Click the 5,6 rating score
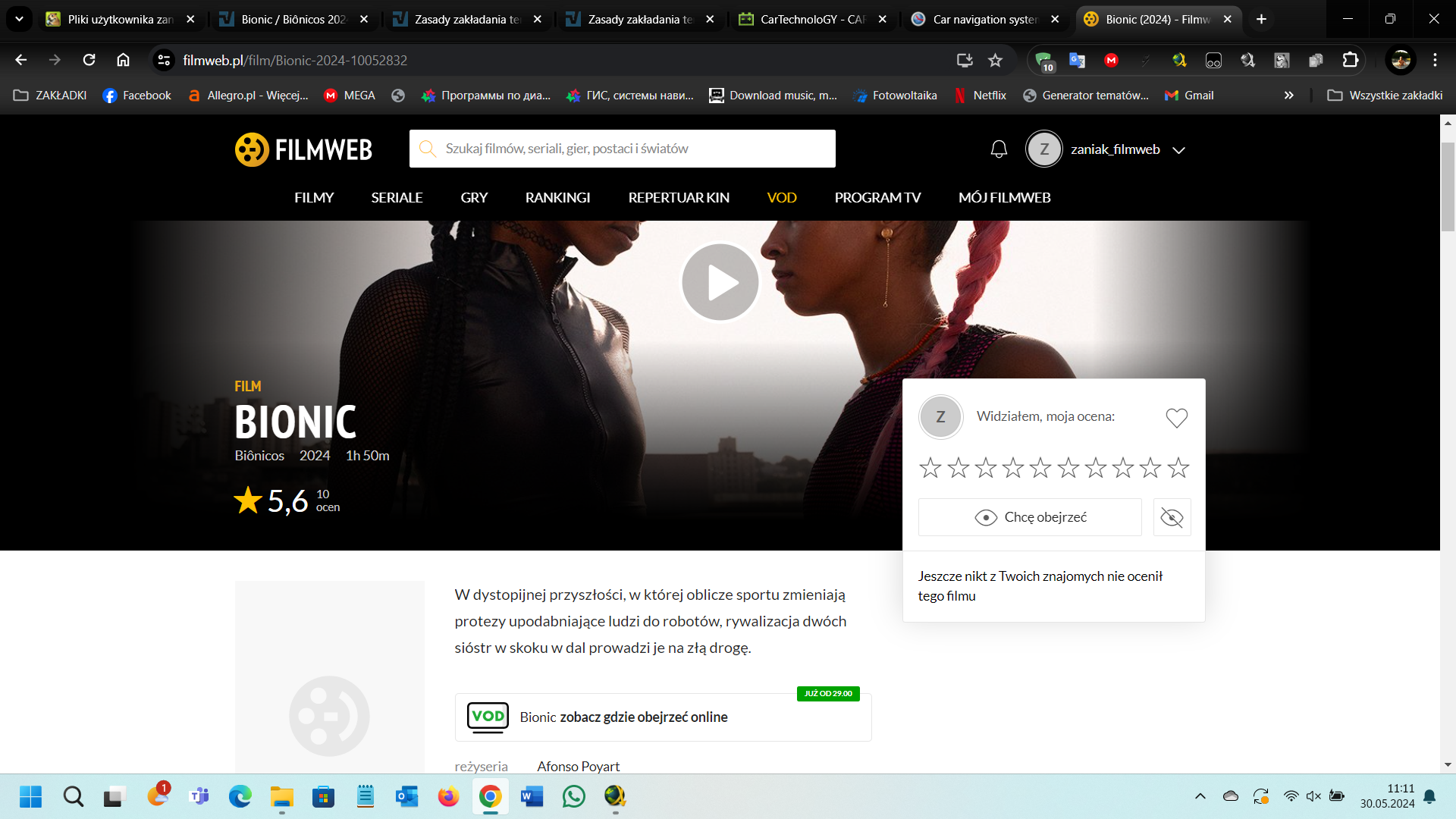Viewport: 1456px width, 819px height. 287,500
